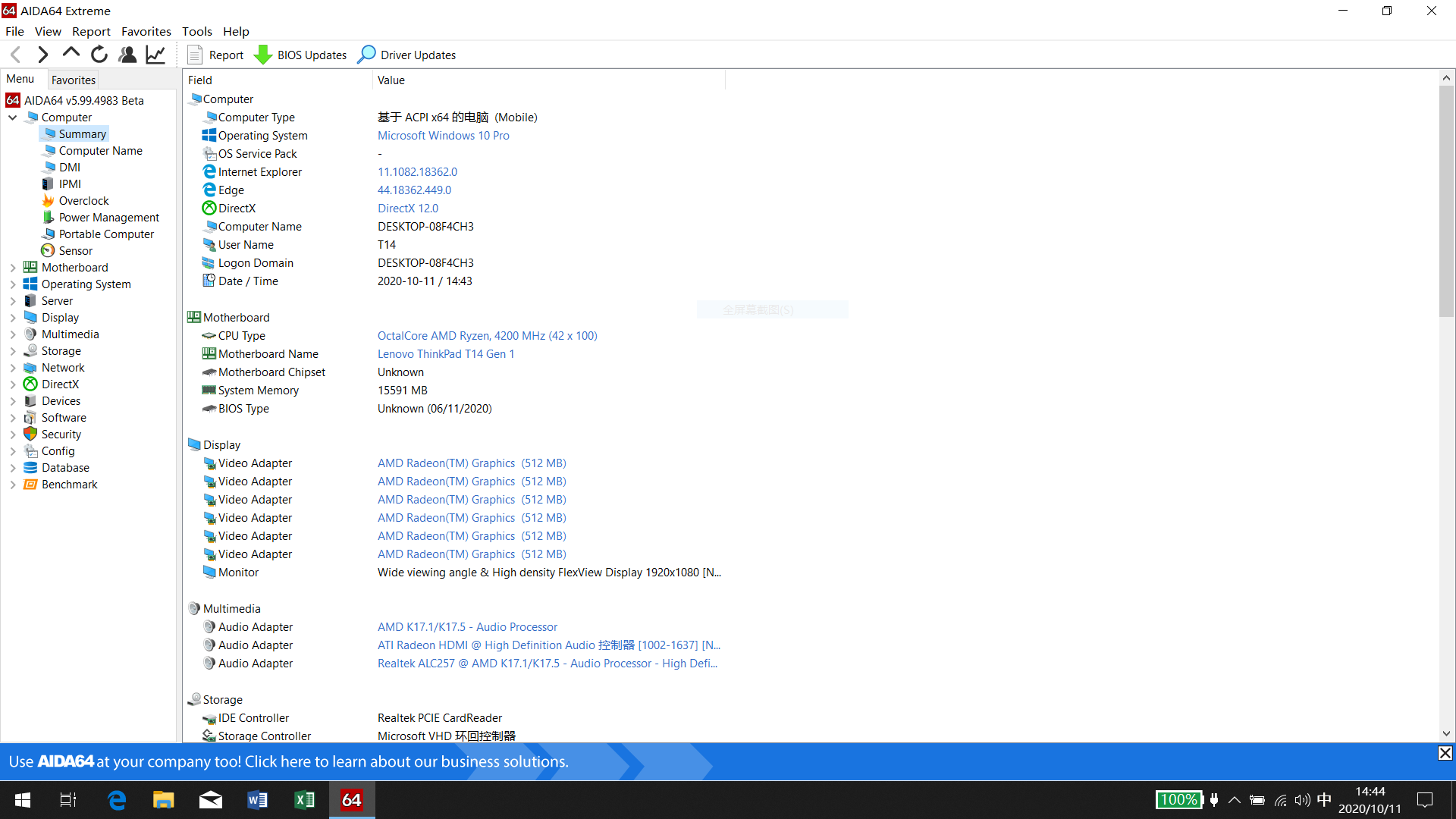Click the Back navigation arrow
This screenshot has width=1456, height=819.
[x=16, y=55]
